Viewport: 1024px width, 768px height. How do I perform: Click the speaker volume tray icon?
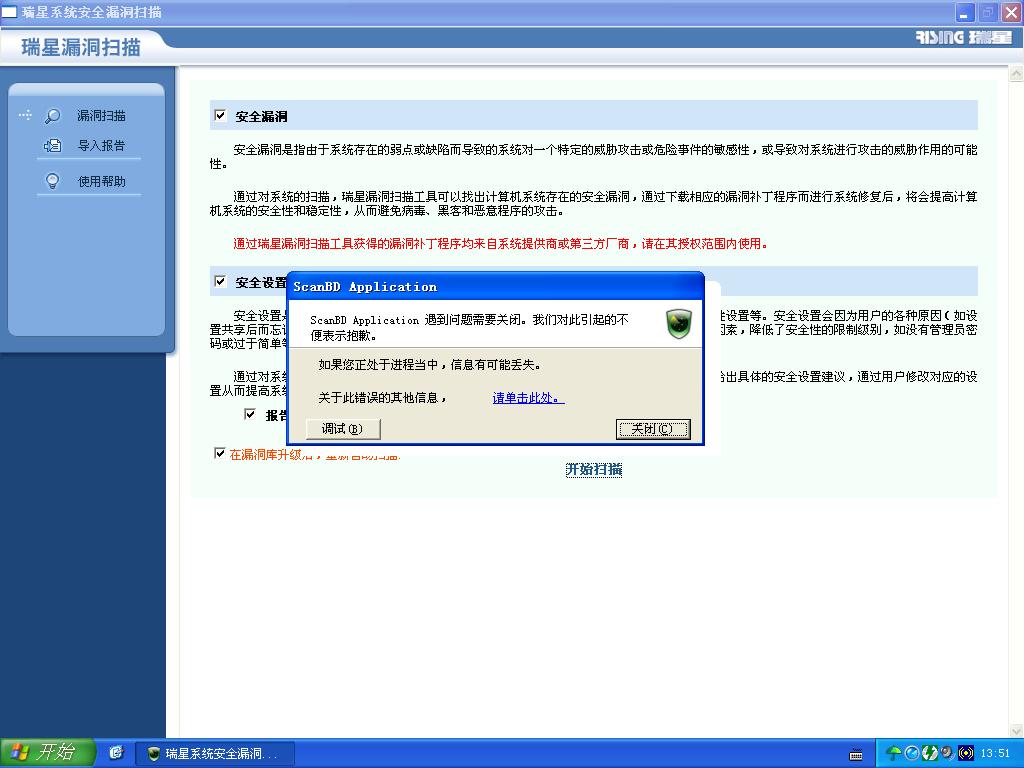tap(947, 753)
